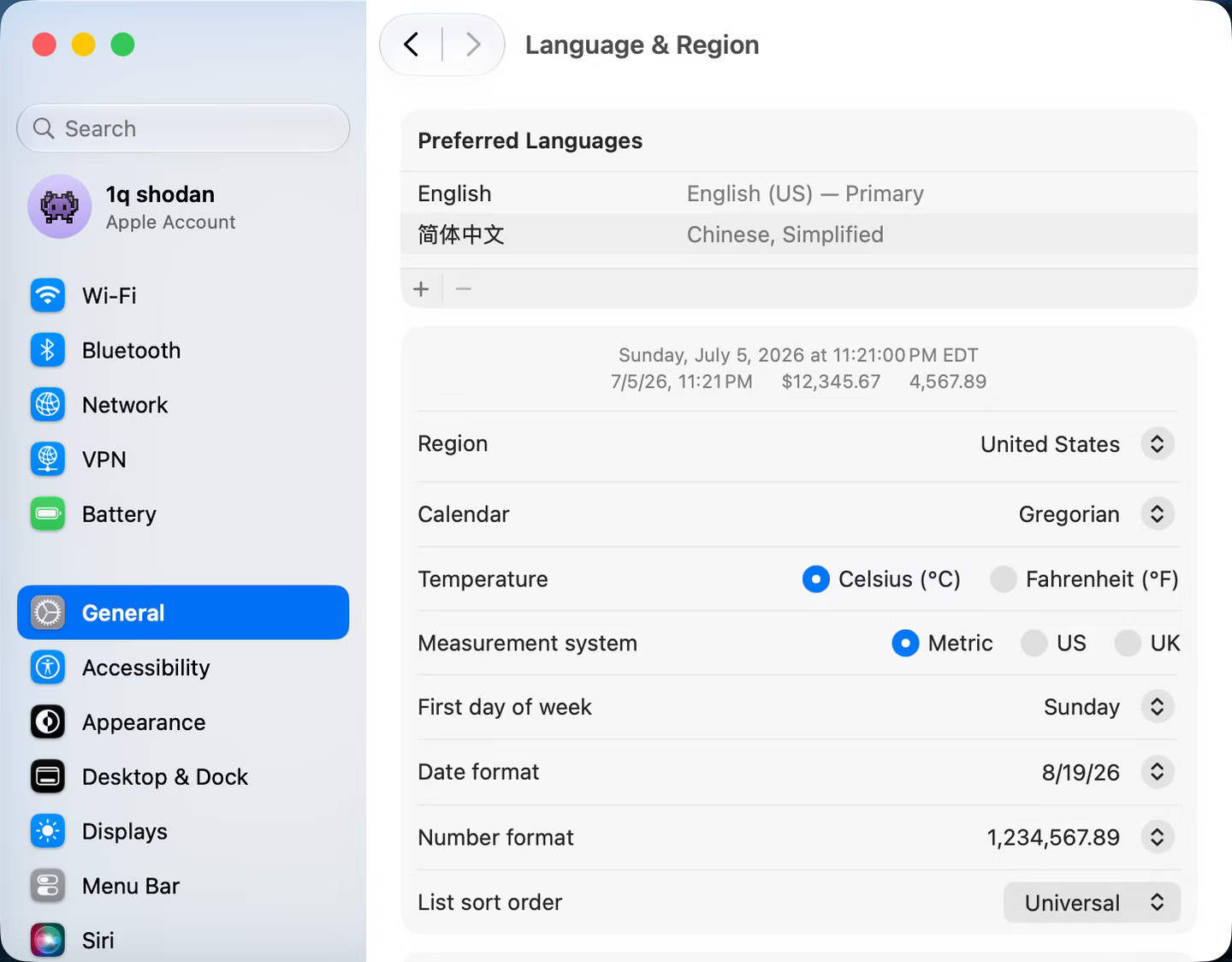Click the Search field in sidebar
The image size is (1232, 962).
click(x=183, y=128)
